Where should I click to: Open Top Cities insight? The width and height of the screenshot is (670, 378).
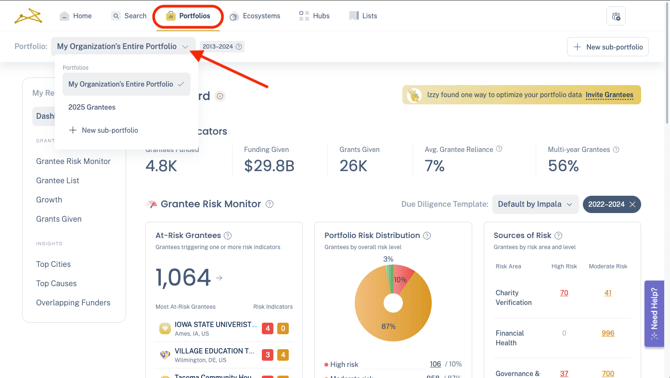pyautogui.click(x=53, y=264)
